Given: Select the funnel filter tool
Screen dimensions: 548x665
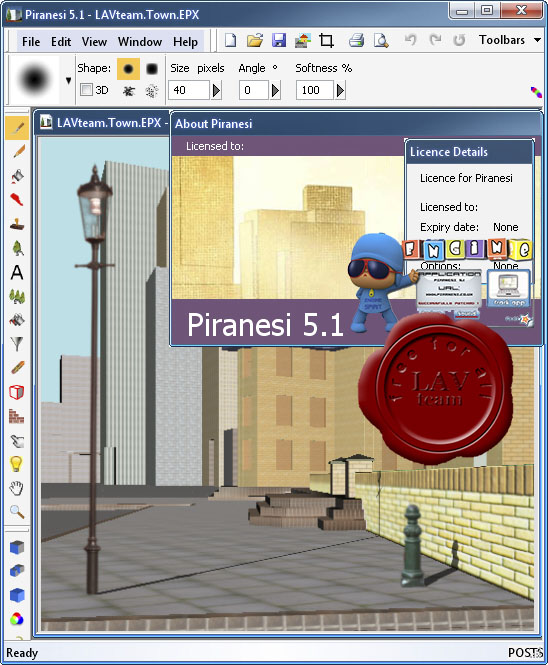Looking at the screenshot, I should click(x=17, y=344).
